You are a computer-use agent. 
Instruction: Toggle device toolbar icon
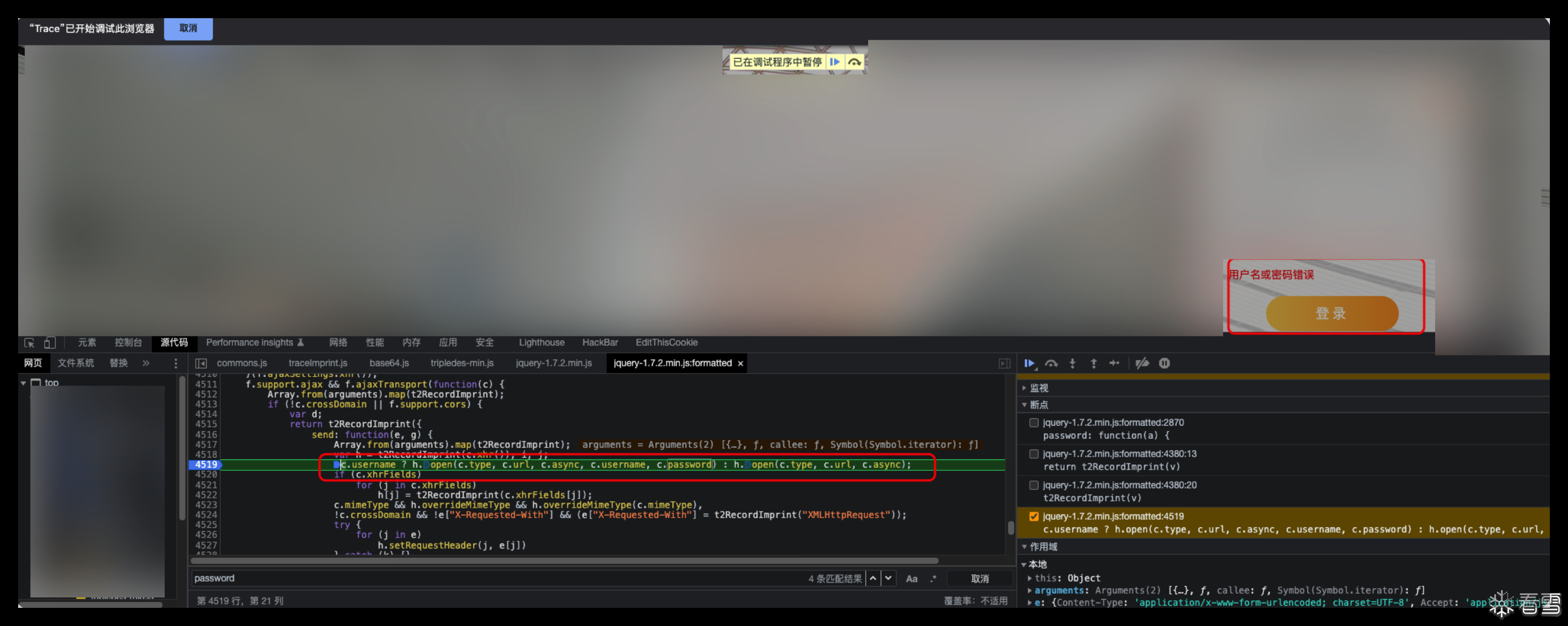click(50, 343)
